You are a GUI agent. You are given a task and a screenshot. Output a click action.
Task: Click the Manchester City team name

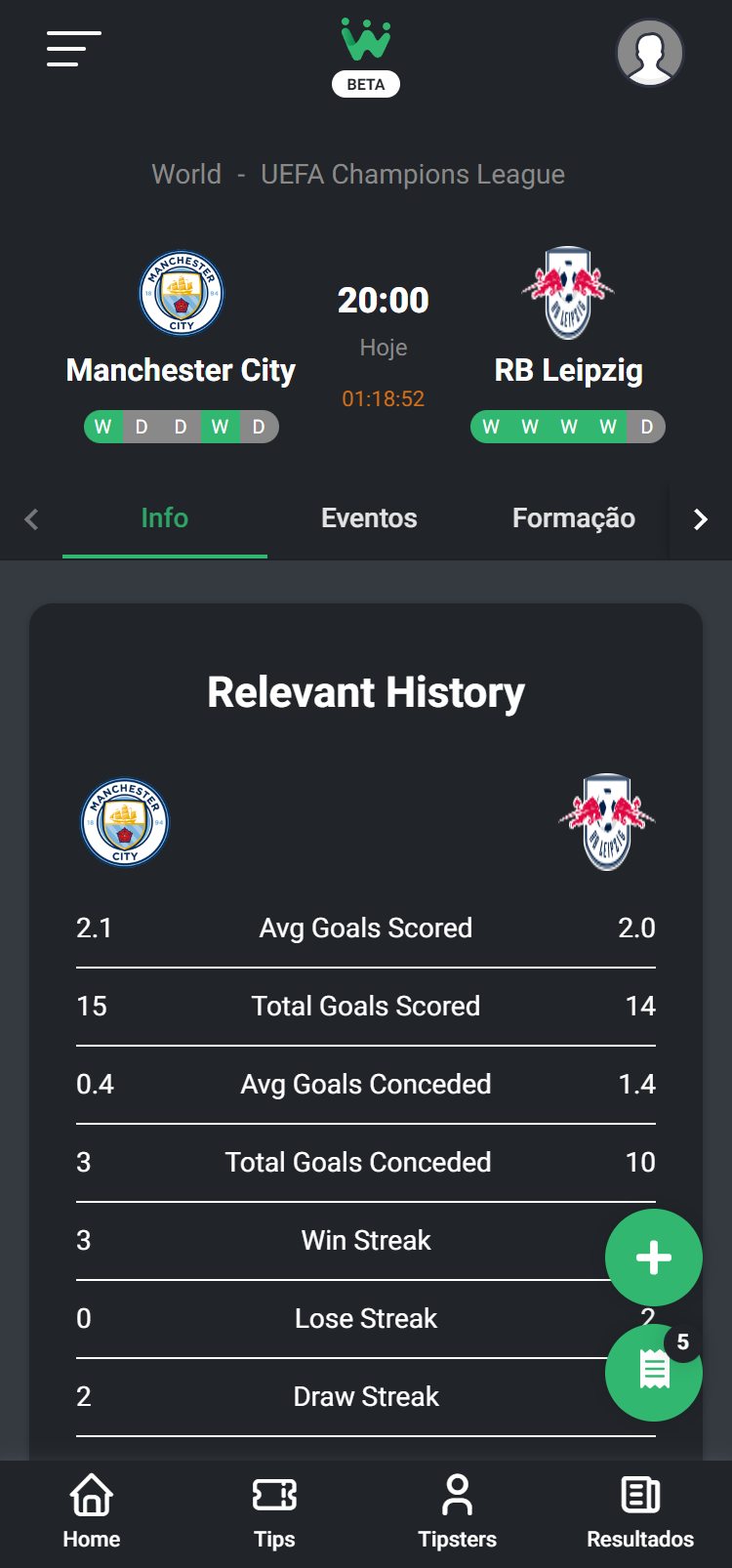click(181, 371)
